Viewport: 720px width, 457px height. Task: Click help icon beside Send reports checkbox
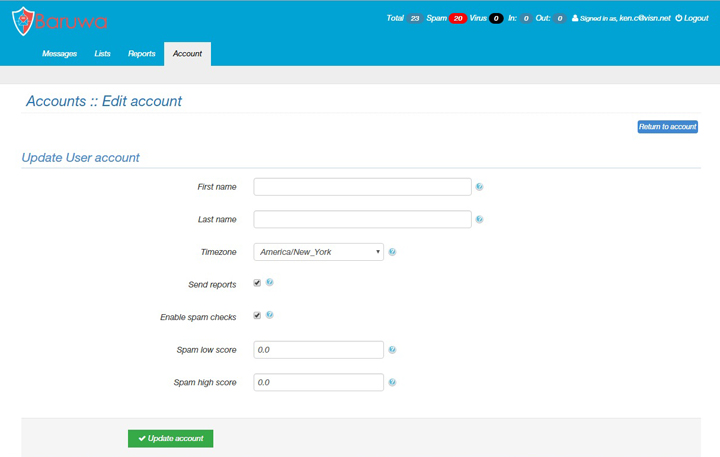(270, 283)
